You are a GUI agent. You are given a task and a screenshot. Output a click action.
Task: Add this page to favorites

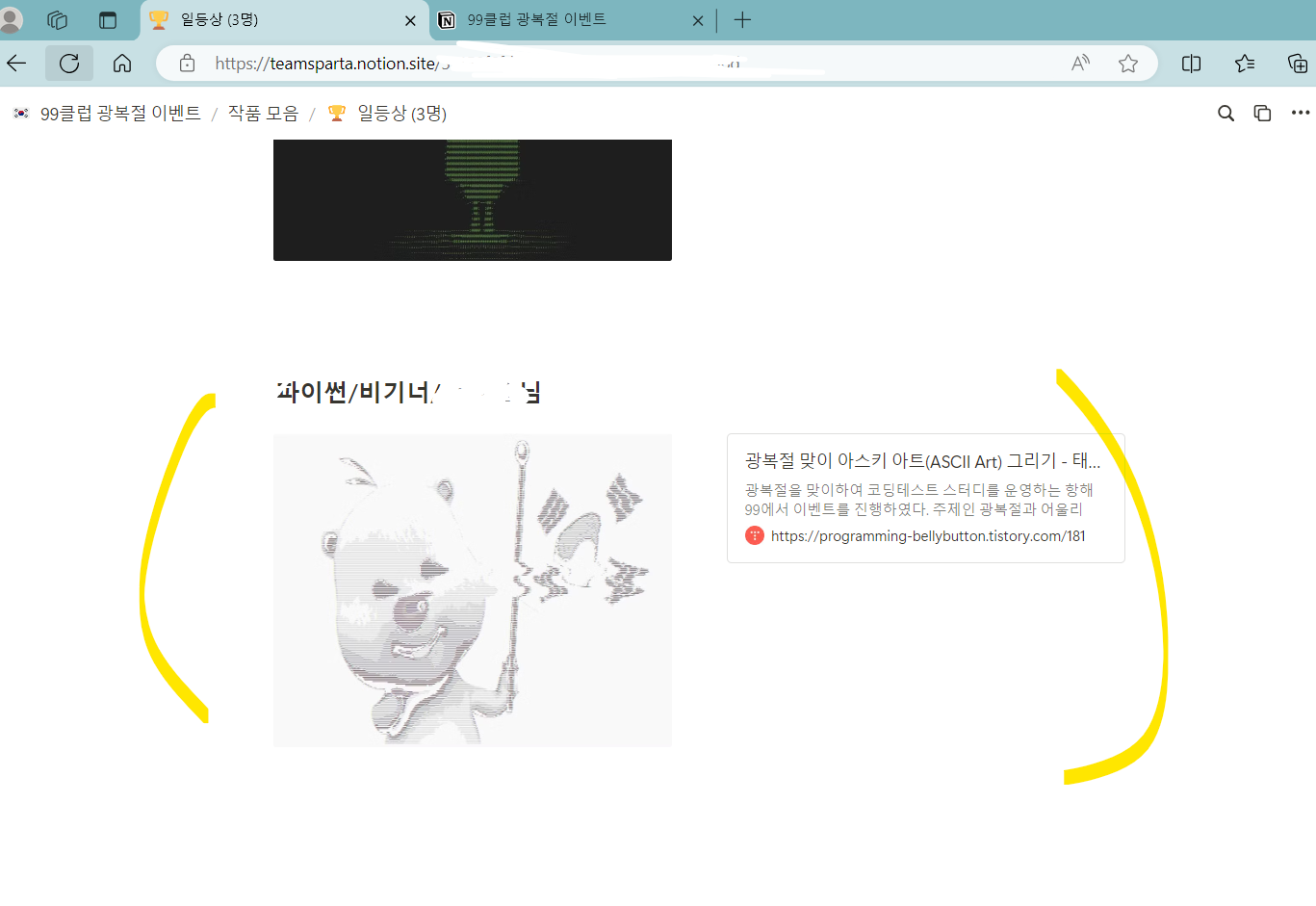(x=1128, y=64)
